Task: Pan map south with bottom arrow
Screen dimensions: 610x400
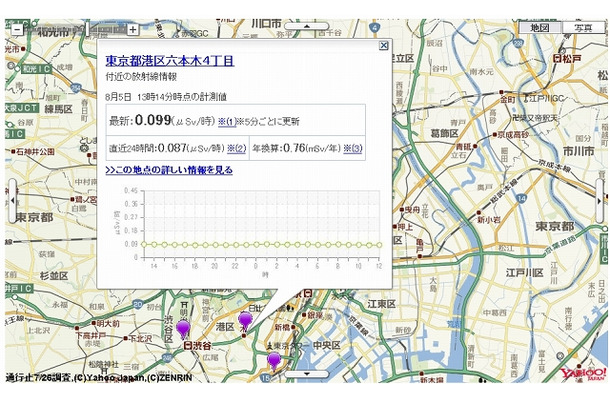Action: [x=307, y=374]
